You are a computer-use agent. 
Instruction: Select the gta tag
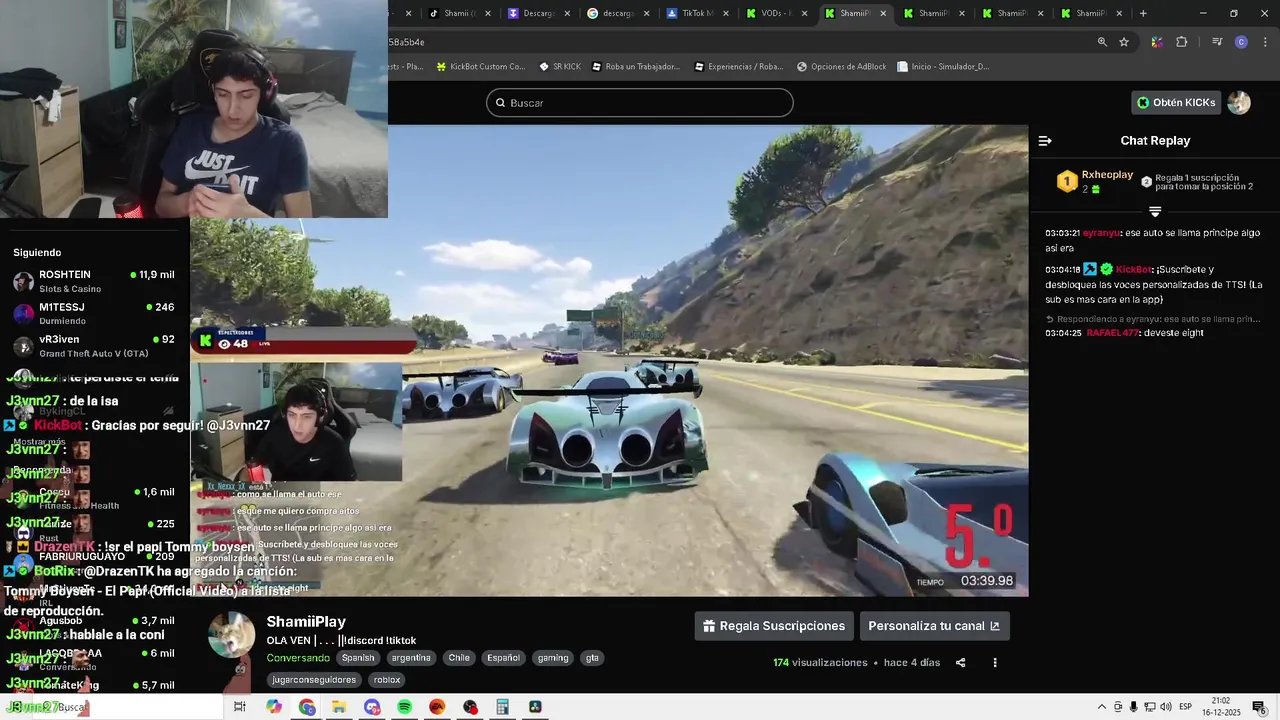tap(592, 658)
